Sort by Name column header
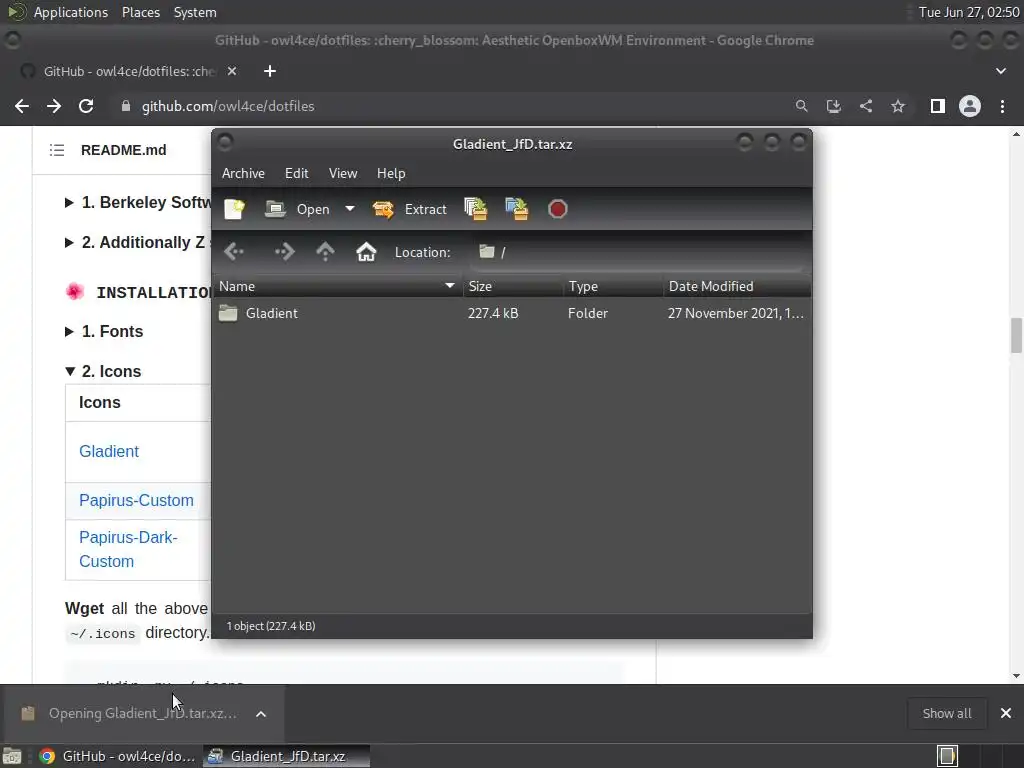 [337, 286]
